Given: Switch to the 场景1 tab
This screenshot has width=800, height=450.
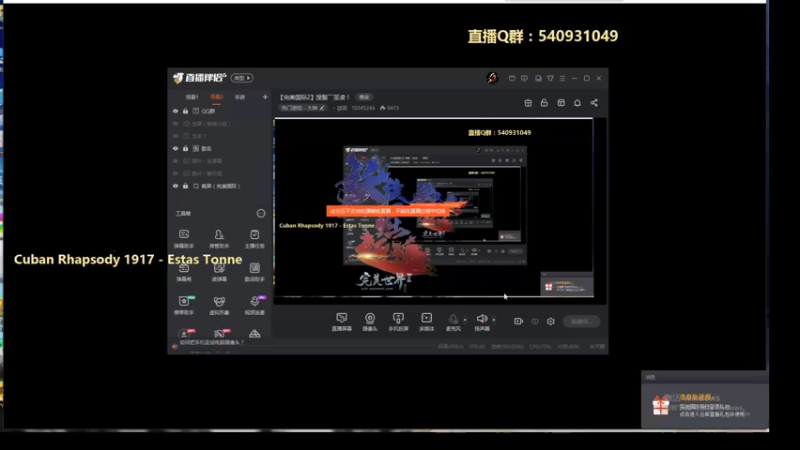Looking at the screenshot, I should click(x=192, y=97).
